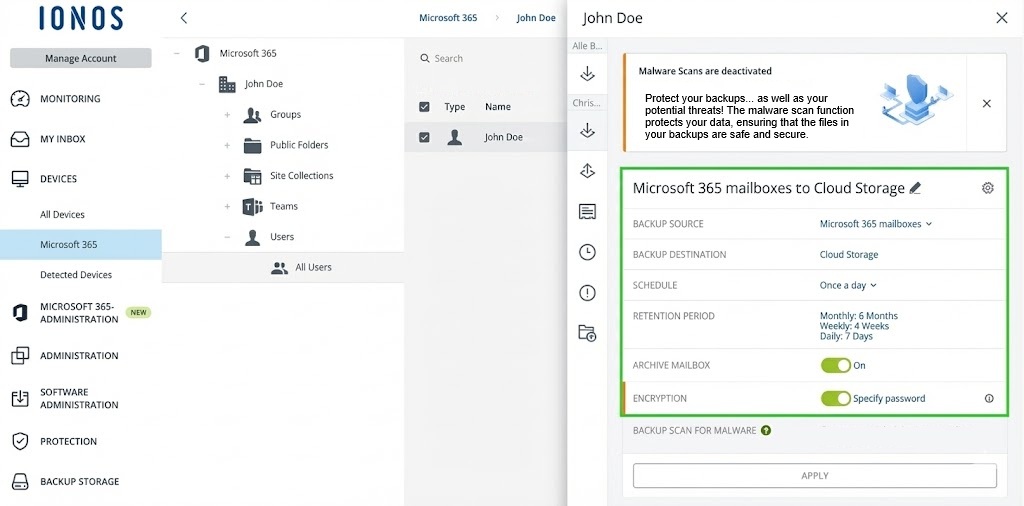Dismiss the malware scans notification banner

[x=987, y=103]
